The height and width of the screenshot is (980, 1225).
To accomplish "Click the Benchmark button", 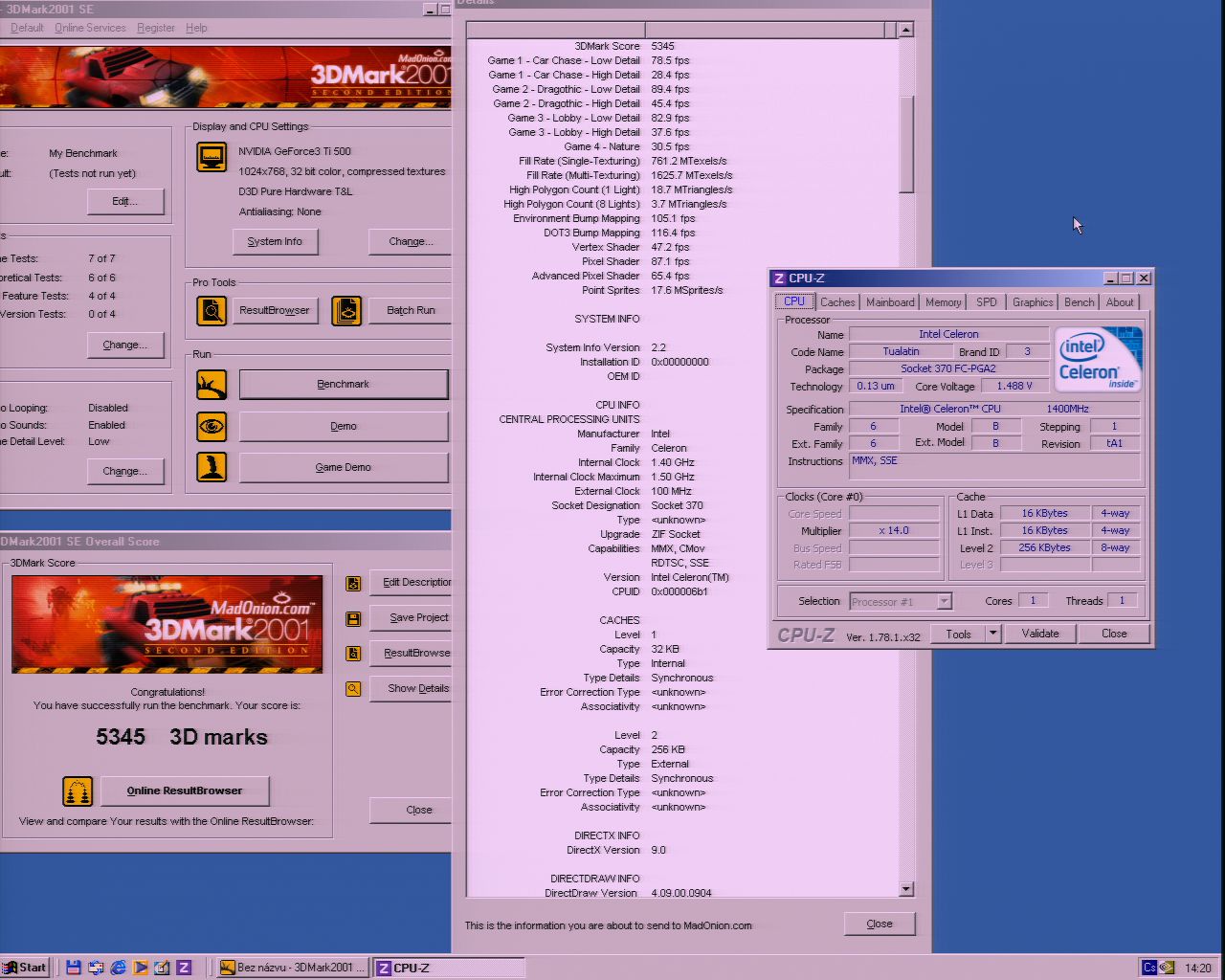I will 344,385.
